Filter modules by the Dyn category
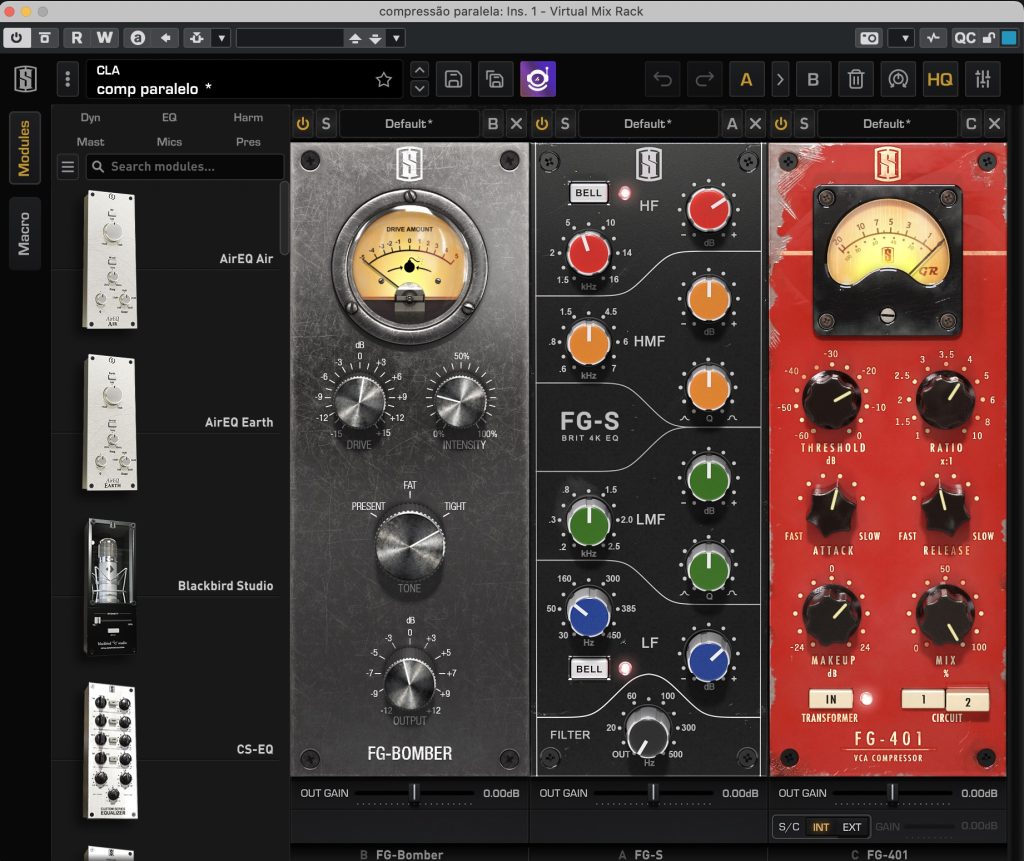 click(x=90, y=118)
